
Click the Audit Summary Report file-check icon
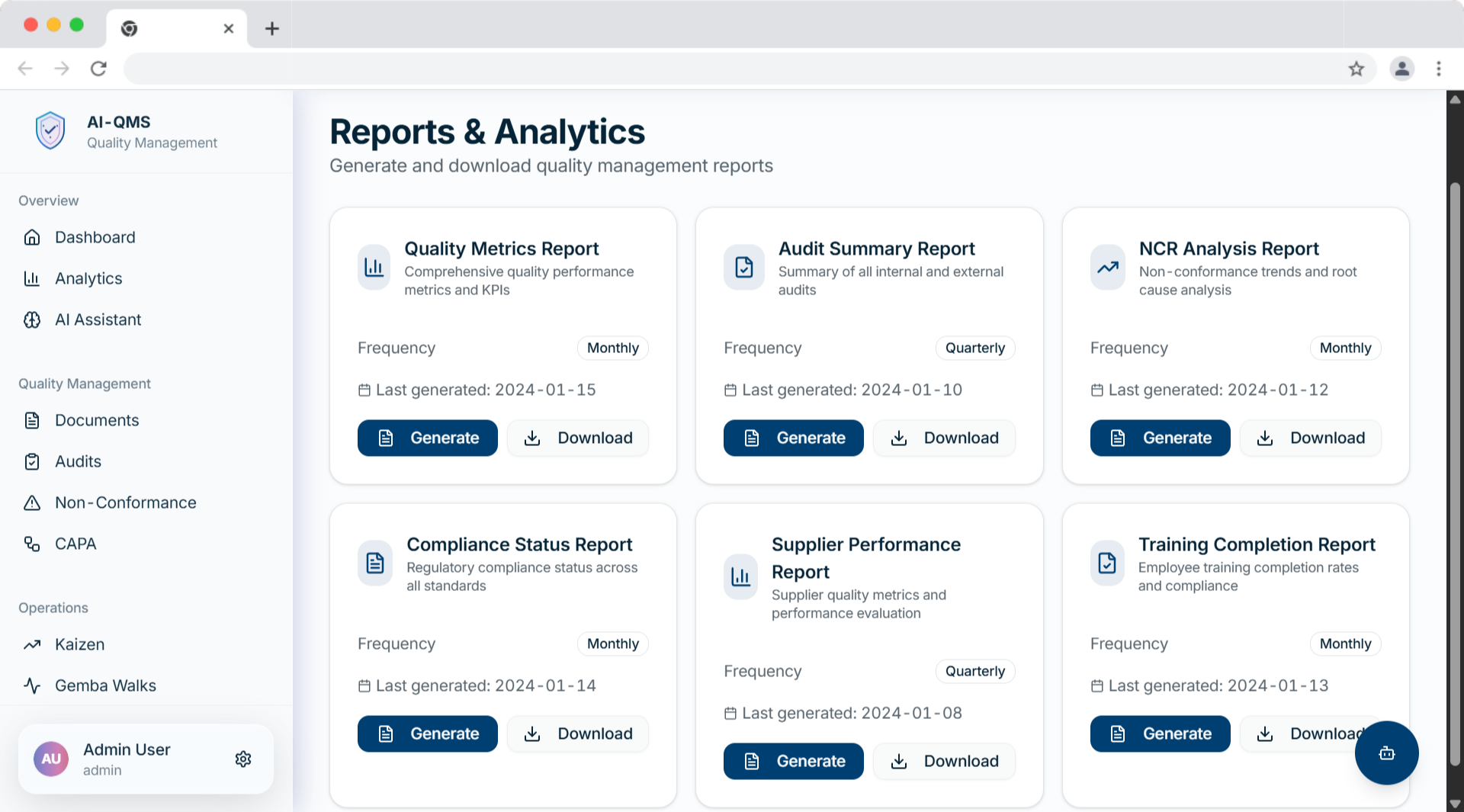(x=744, y=267)
